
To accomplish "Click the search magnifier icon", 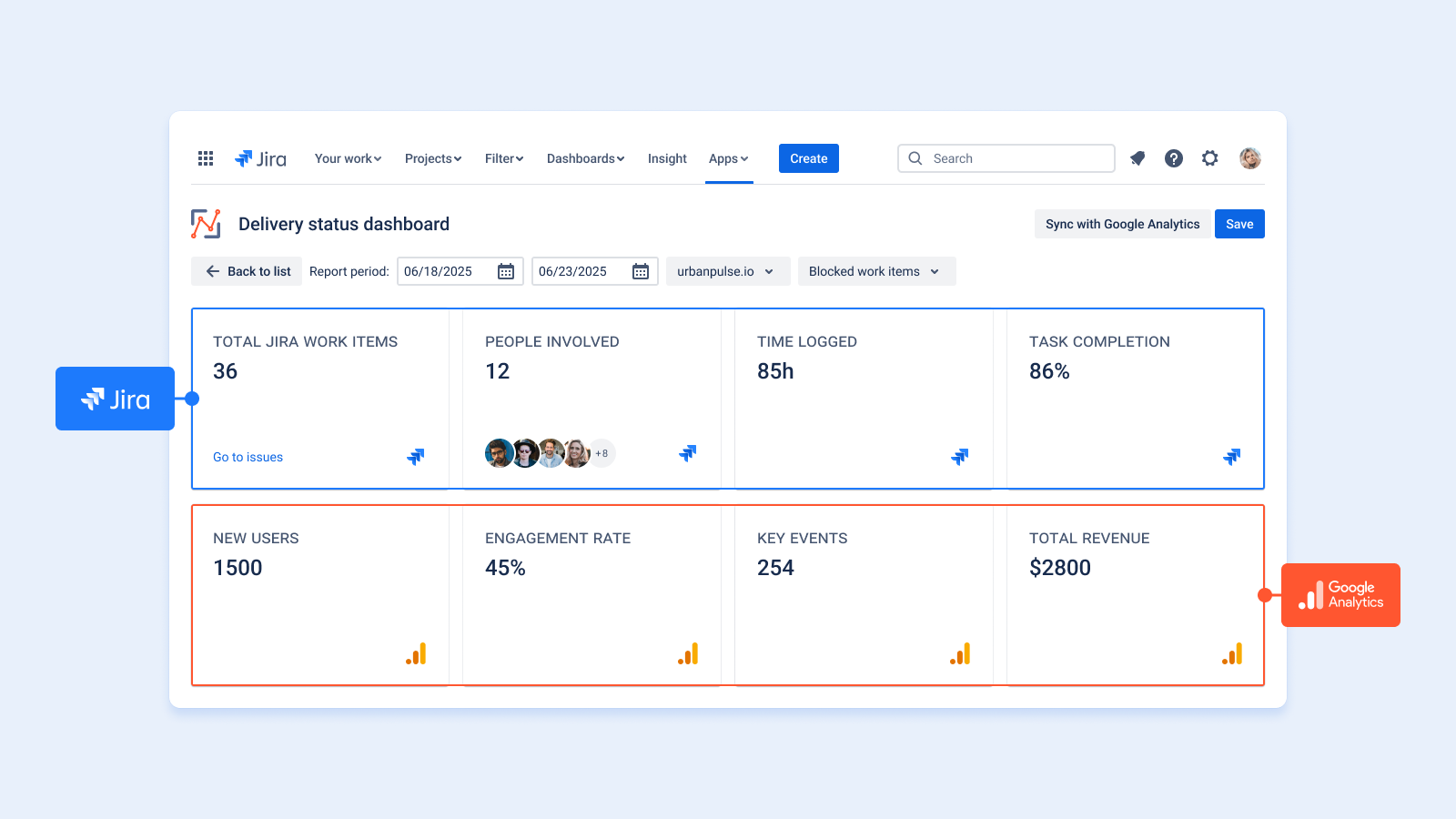I will point(915,158).
